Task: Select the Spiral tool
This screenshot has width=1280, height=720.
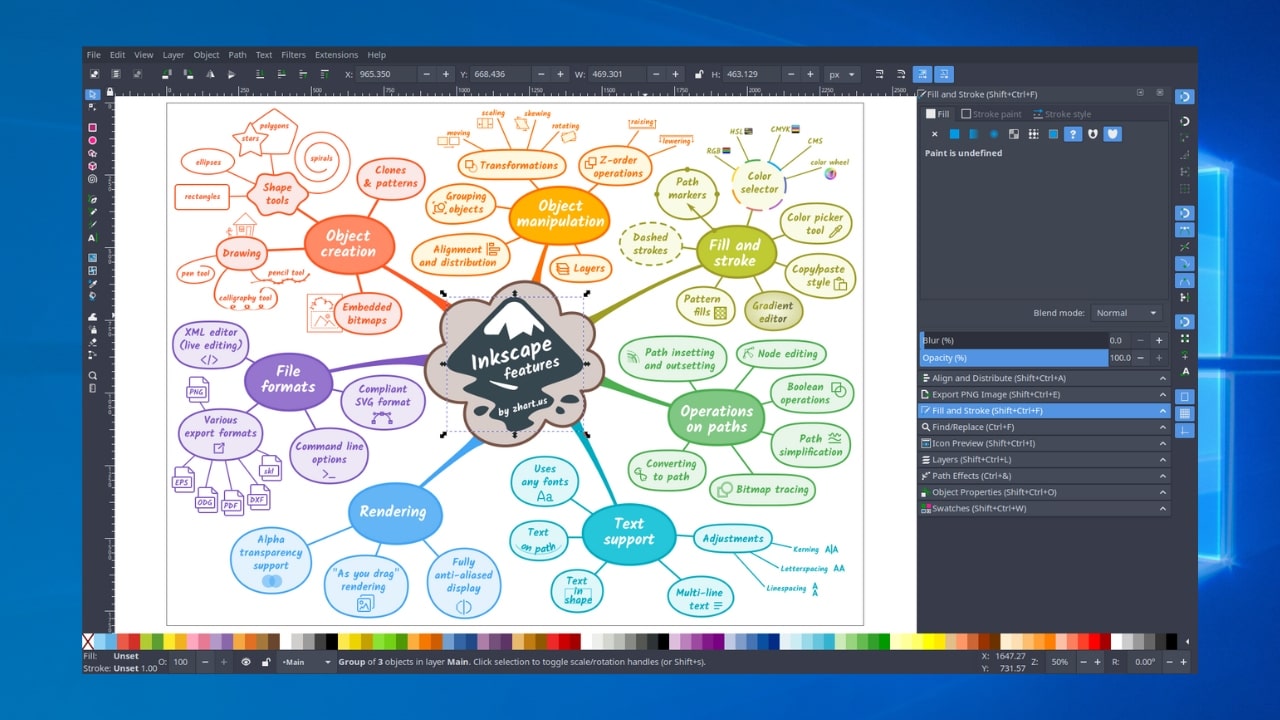Action: 93,180
